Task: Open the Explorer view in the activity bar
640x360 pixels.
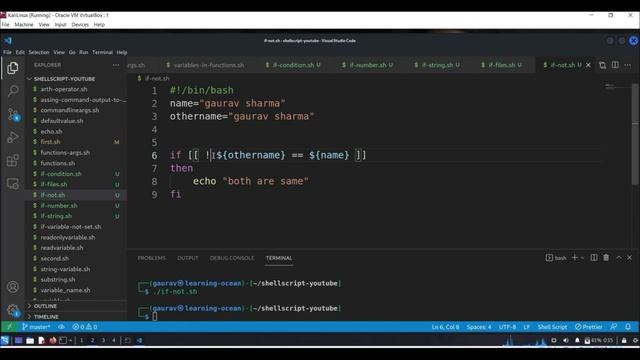Action: [13, 68]
